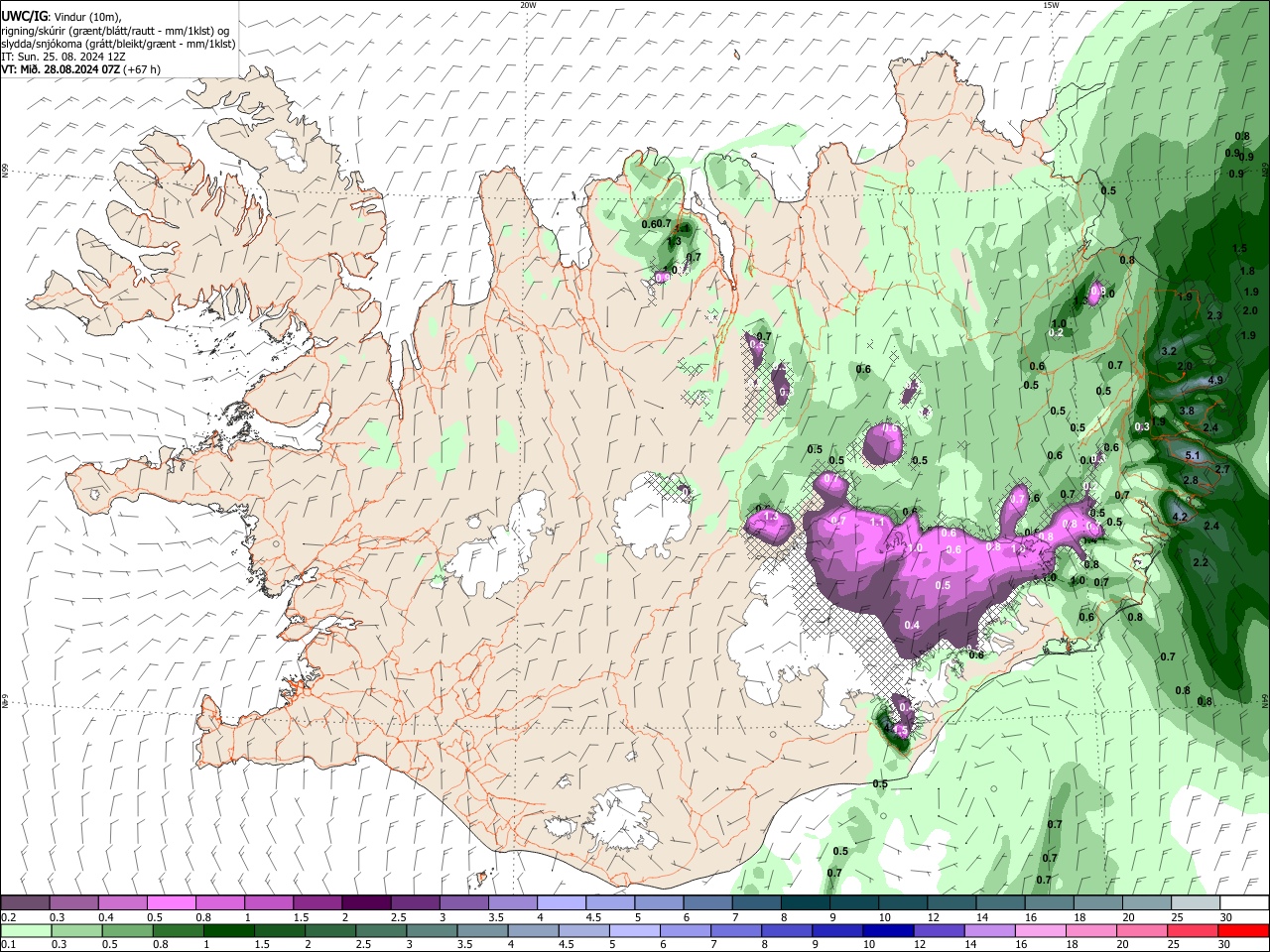Click the '2.2' precipitation value on the map

(1201, 563)
